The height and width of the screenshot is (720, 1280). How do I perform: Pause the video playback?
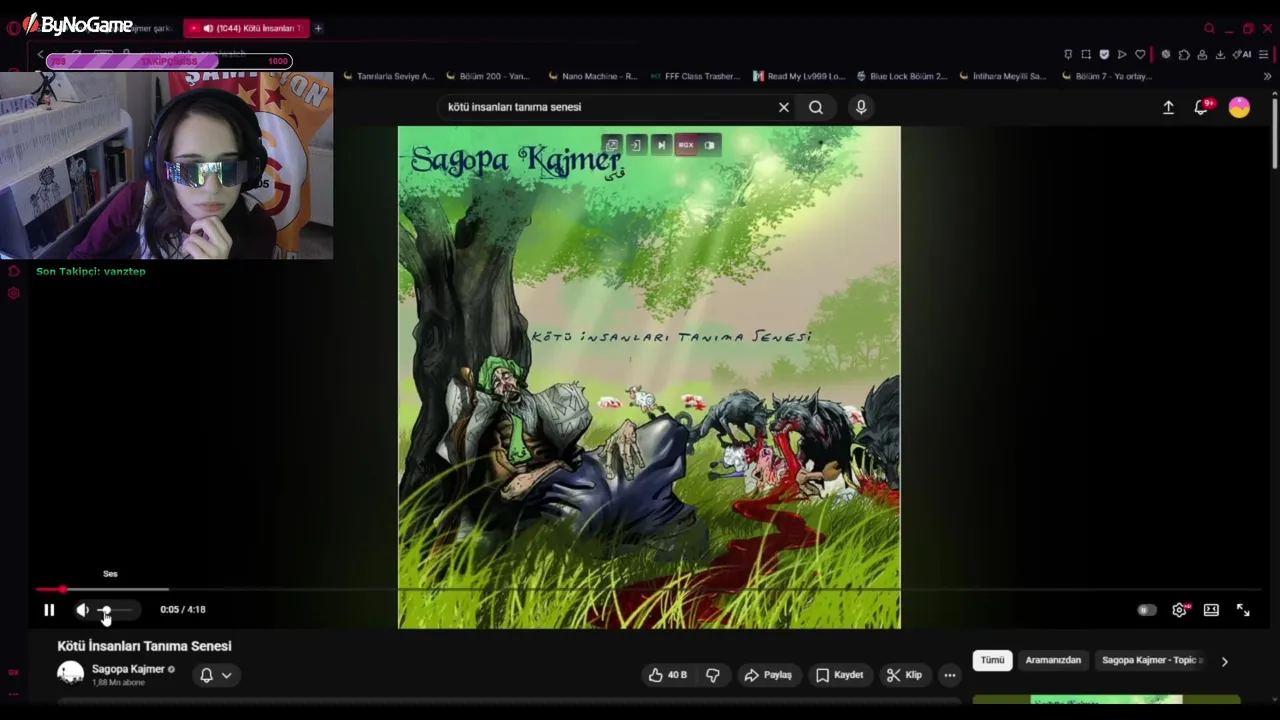49,610
